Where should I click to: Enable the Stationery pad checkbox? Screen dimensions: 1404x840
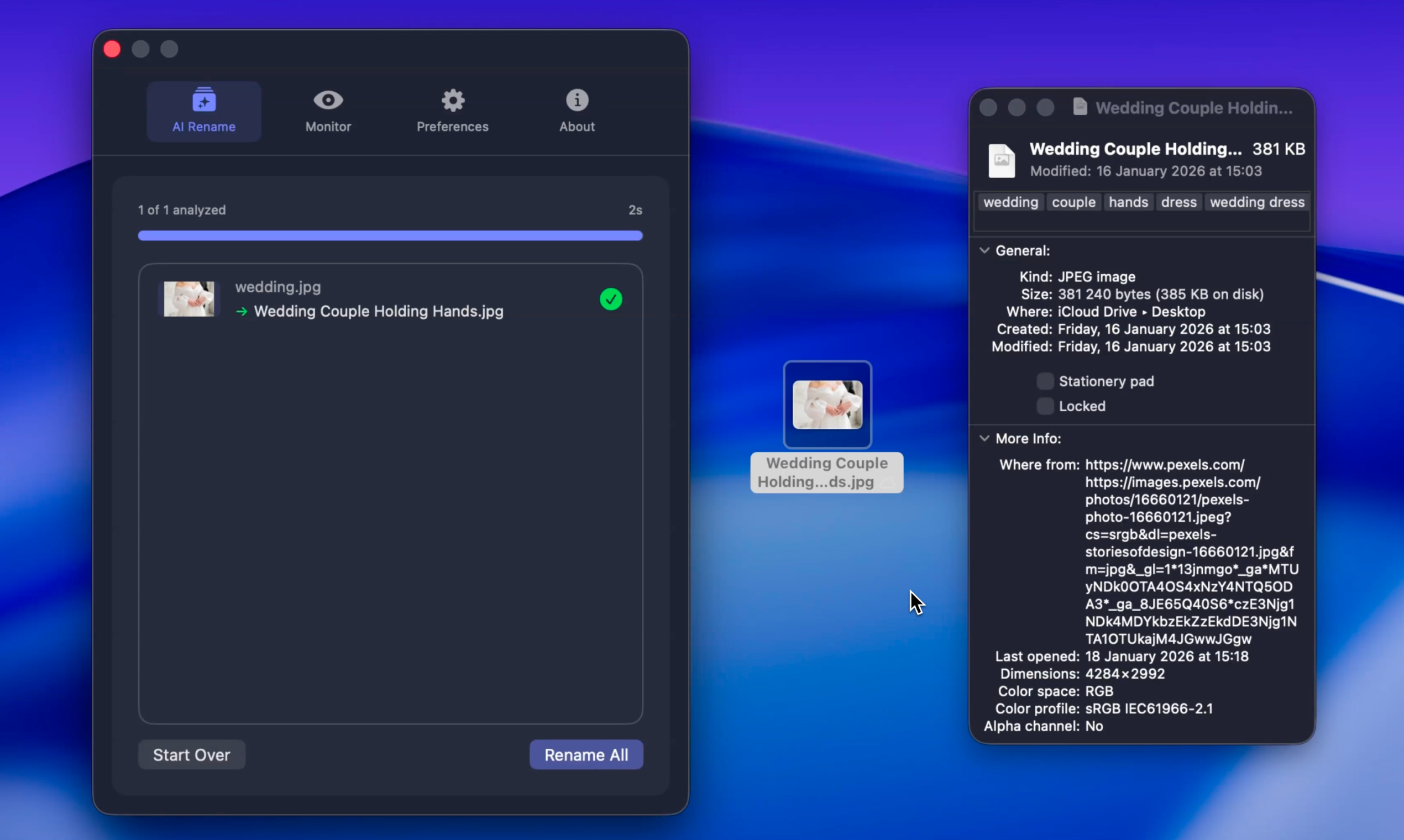point(1045,381)
